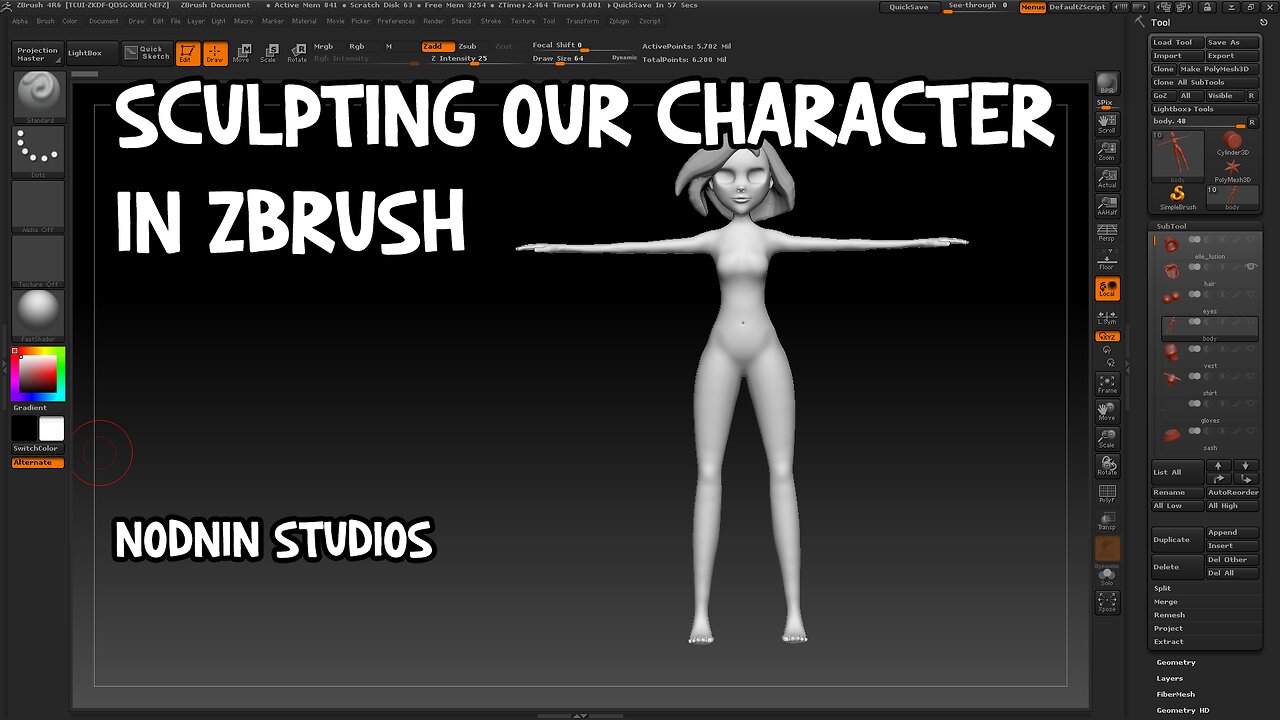Click the Append button
The height and width of the screenshot is (720, 1280).
click(x=1233, y=533)
